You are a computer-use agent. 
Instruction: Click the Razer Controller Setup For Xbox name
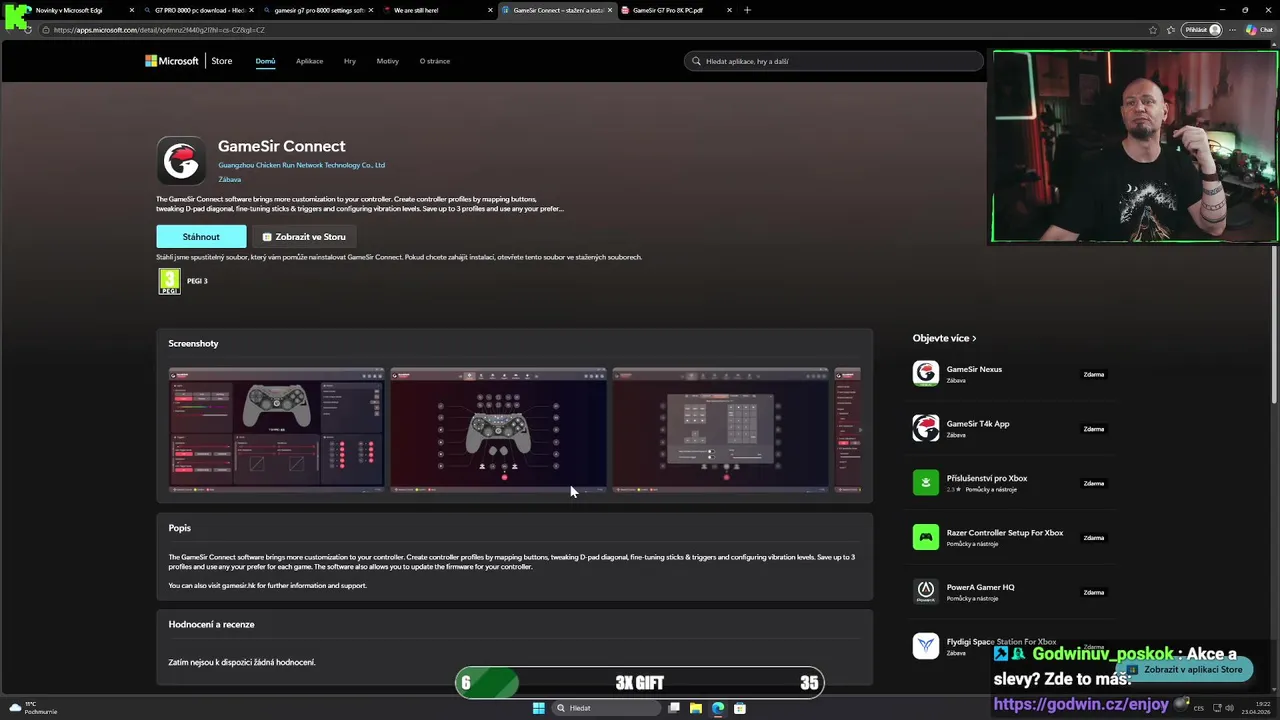(x=1005, y=533)
